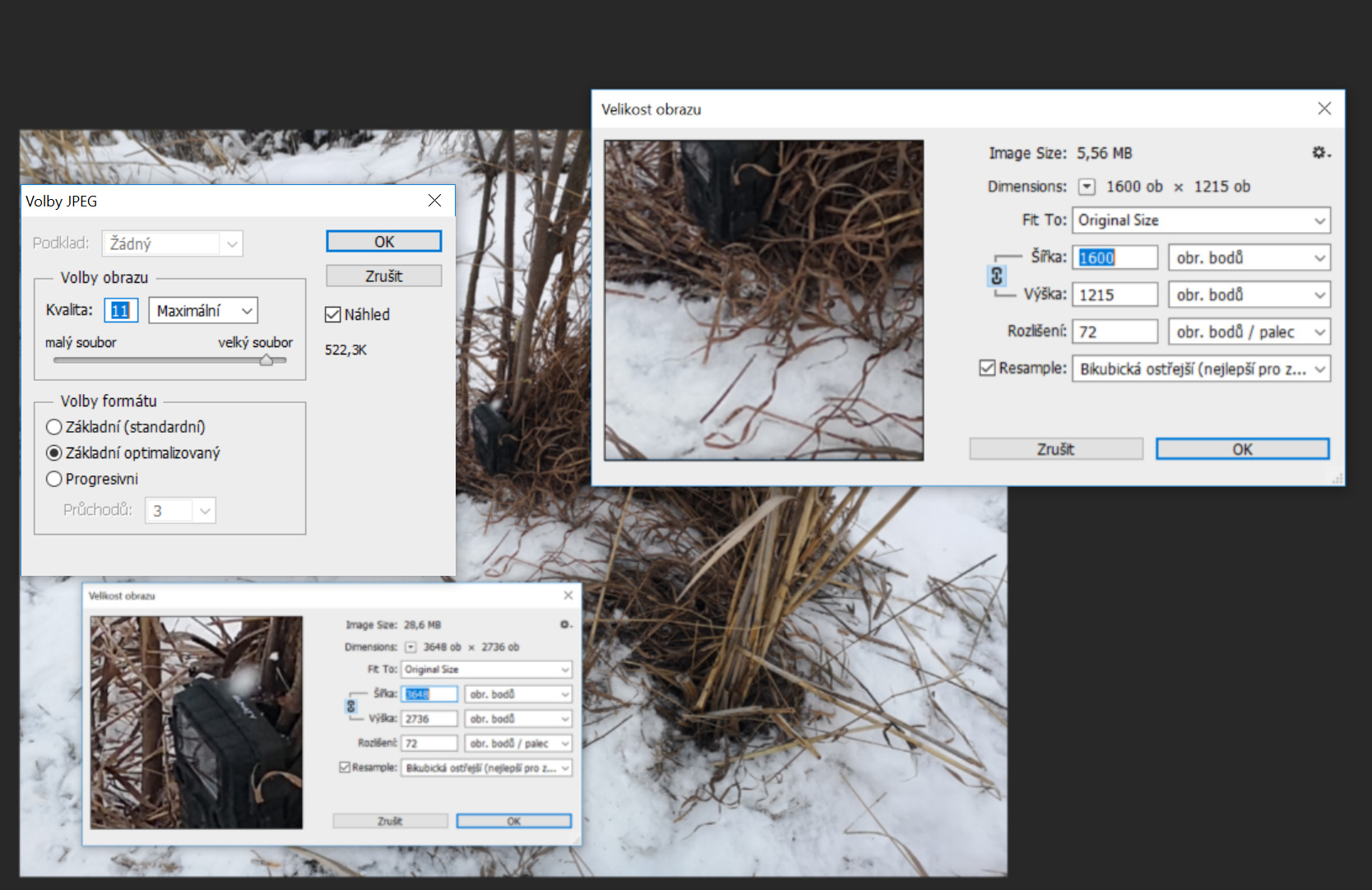This screenshot has height=890, width=1372.
Task: Toggle the Náhled preview checkbox
Action: [x=333, y=314]
